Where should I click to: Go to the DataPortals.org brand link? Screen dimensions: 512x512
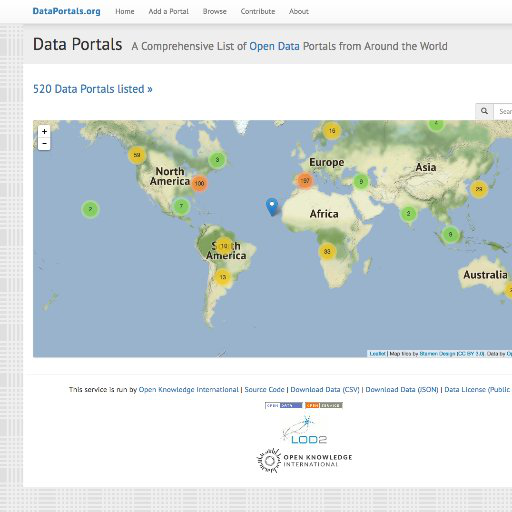click(66, 11)
